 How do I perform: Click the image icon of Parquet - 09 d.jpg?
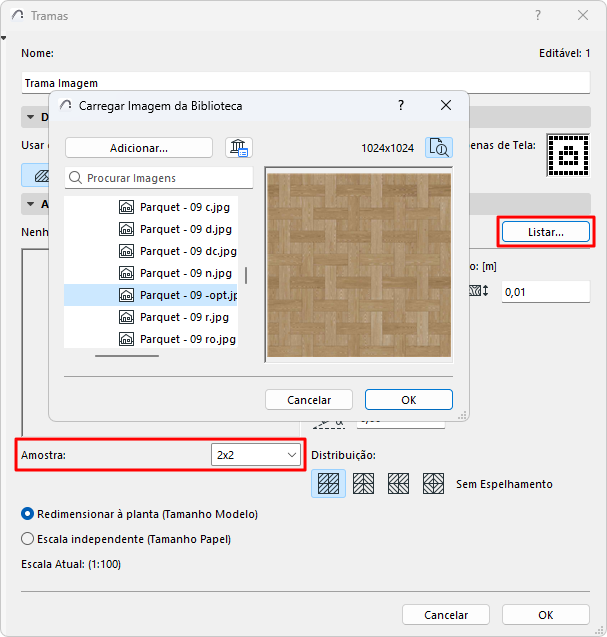[x=126, y=229]
